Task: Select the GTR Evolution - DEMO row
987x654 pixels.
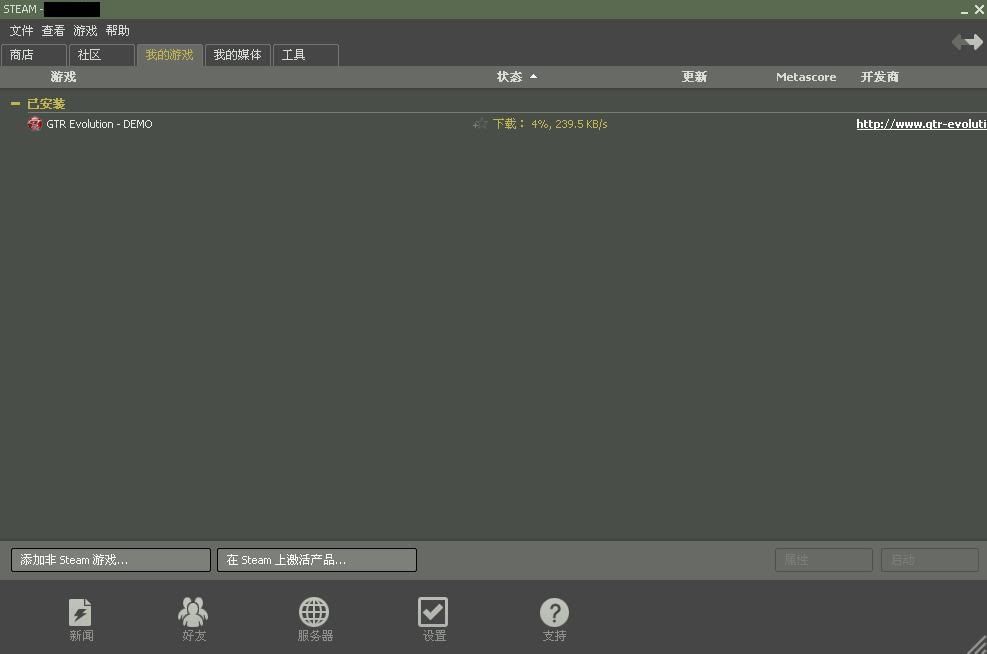Action: point(494,124)
